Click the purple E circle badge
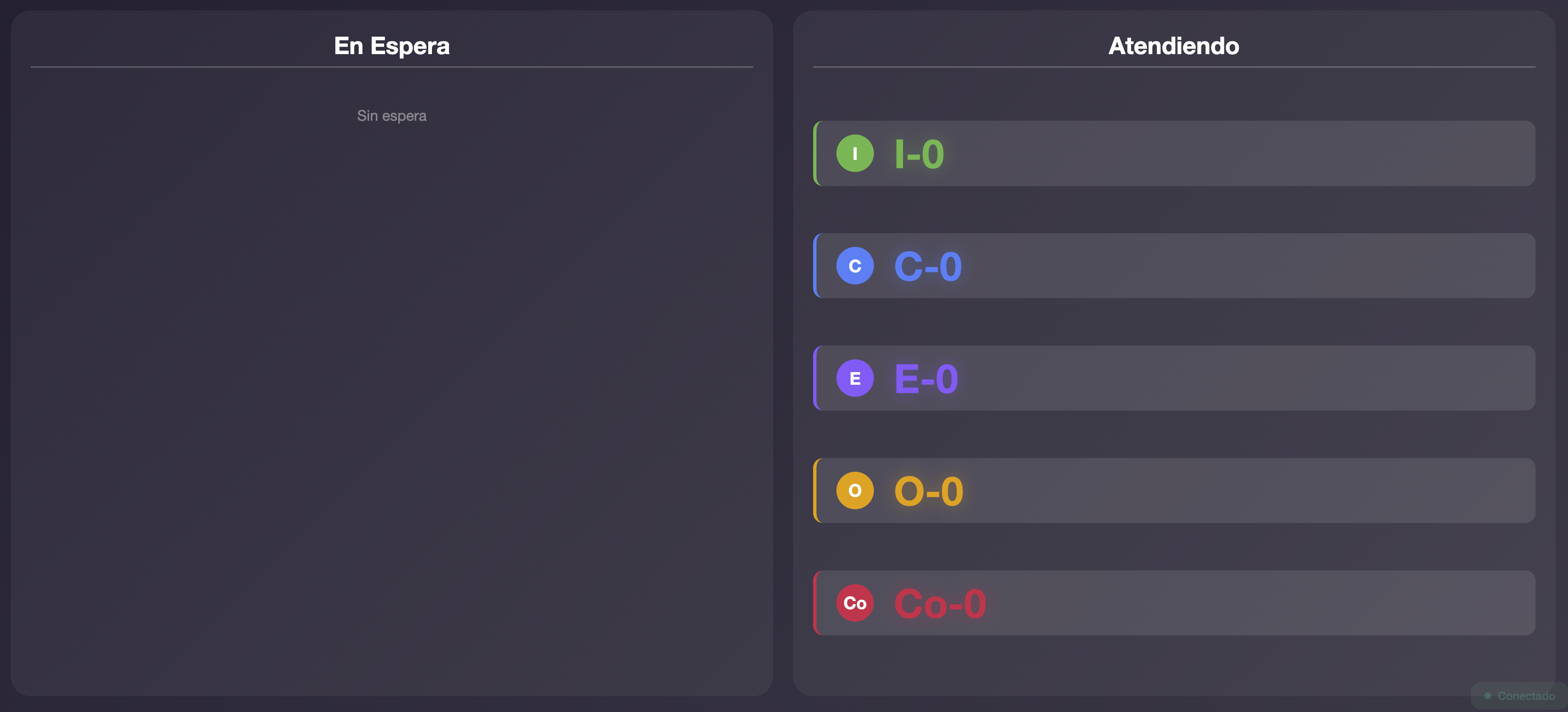The width and height of the screenshot is (1568, 712). pos(855,378)
